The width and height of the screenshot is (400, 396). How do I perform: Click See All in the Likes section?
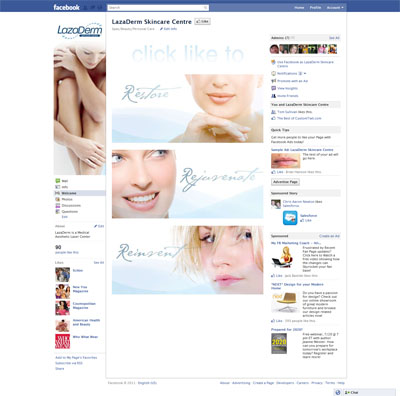click(99, 263)
